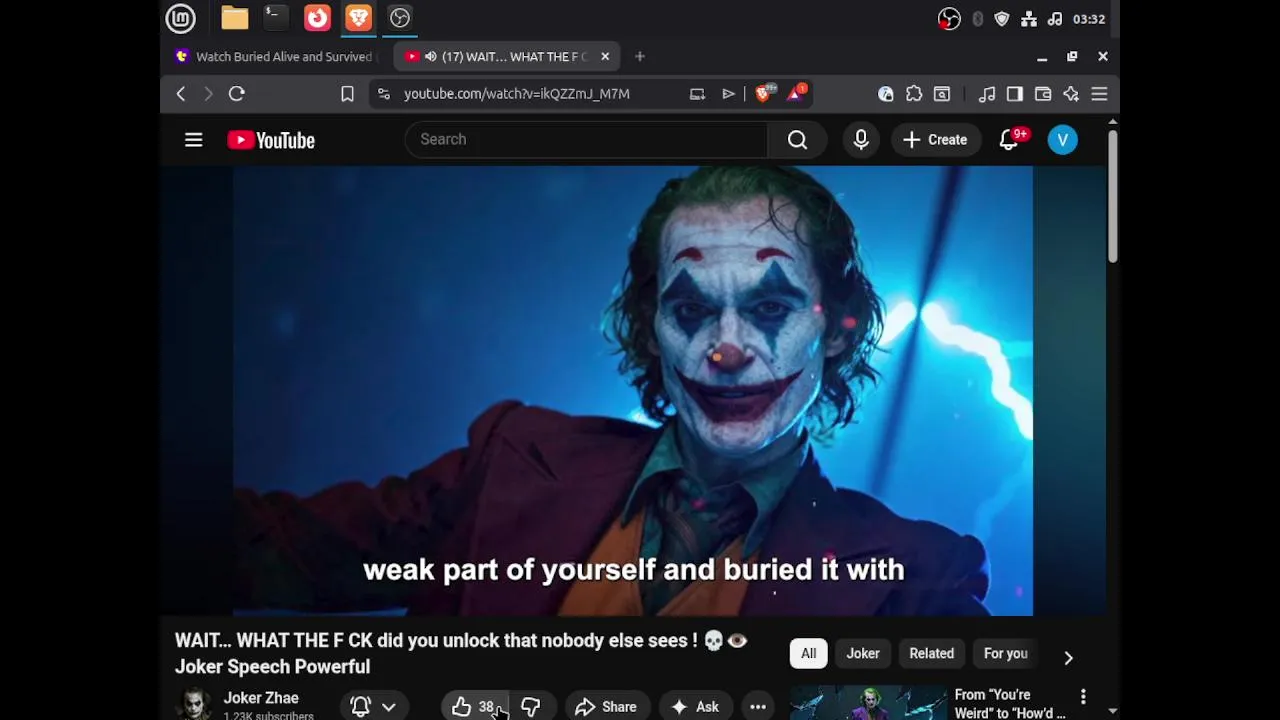Select the active 'WAIT… WHAT THE F' tab
This screenshot has width=1280, height=720.
(505, 56)
